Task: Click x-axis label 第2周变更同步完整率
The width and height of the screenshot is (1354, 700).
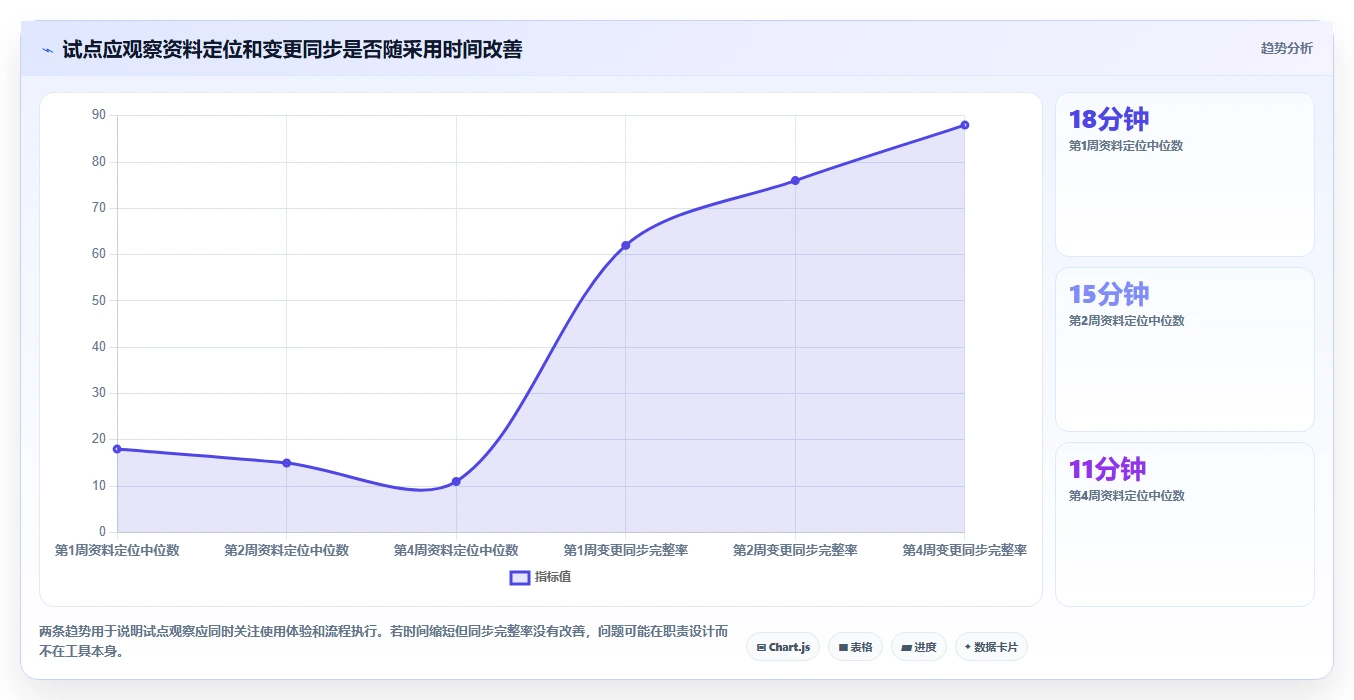Action: 795,550
